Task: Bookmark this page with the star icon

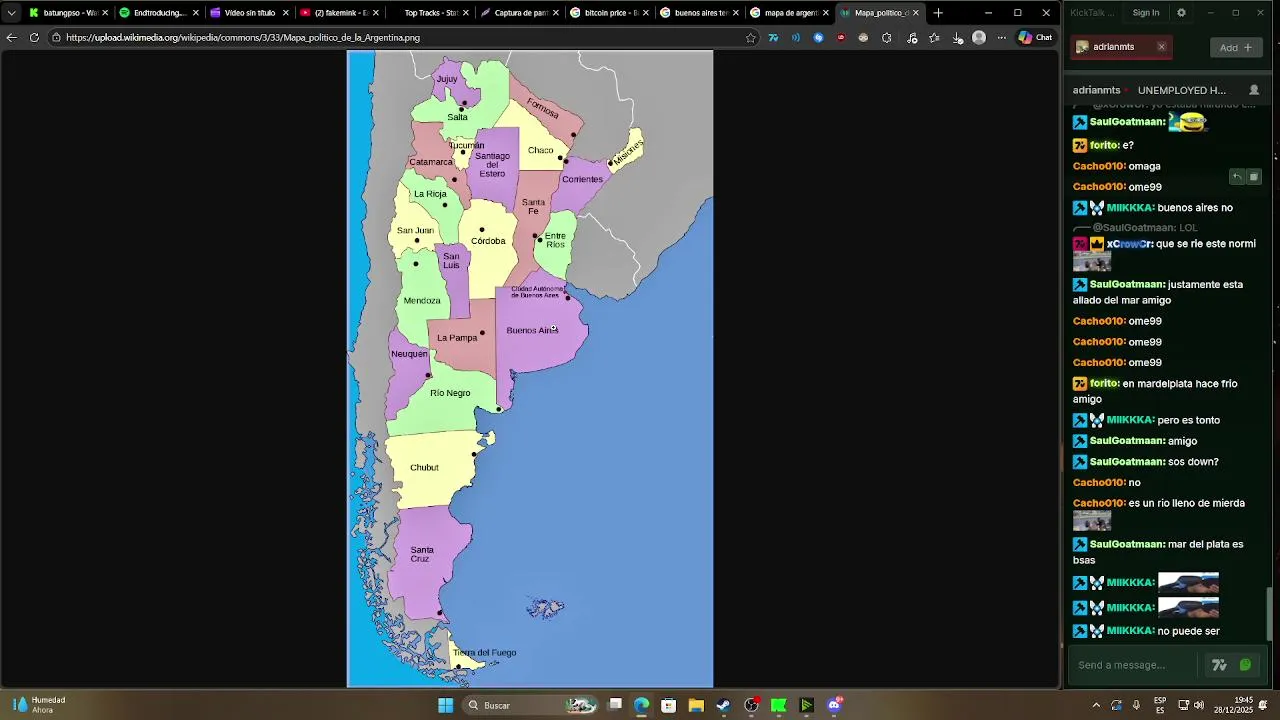Action: [x=751, y=38]
